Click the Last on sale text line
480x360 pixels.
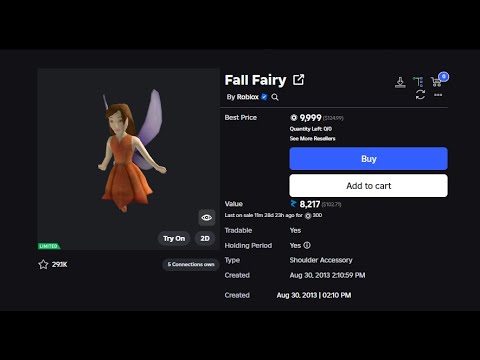(x=273, y=215)
